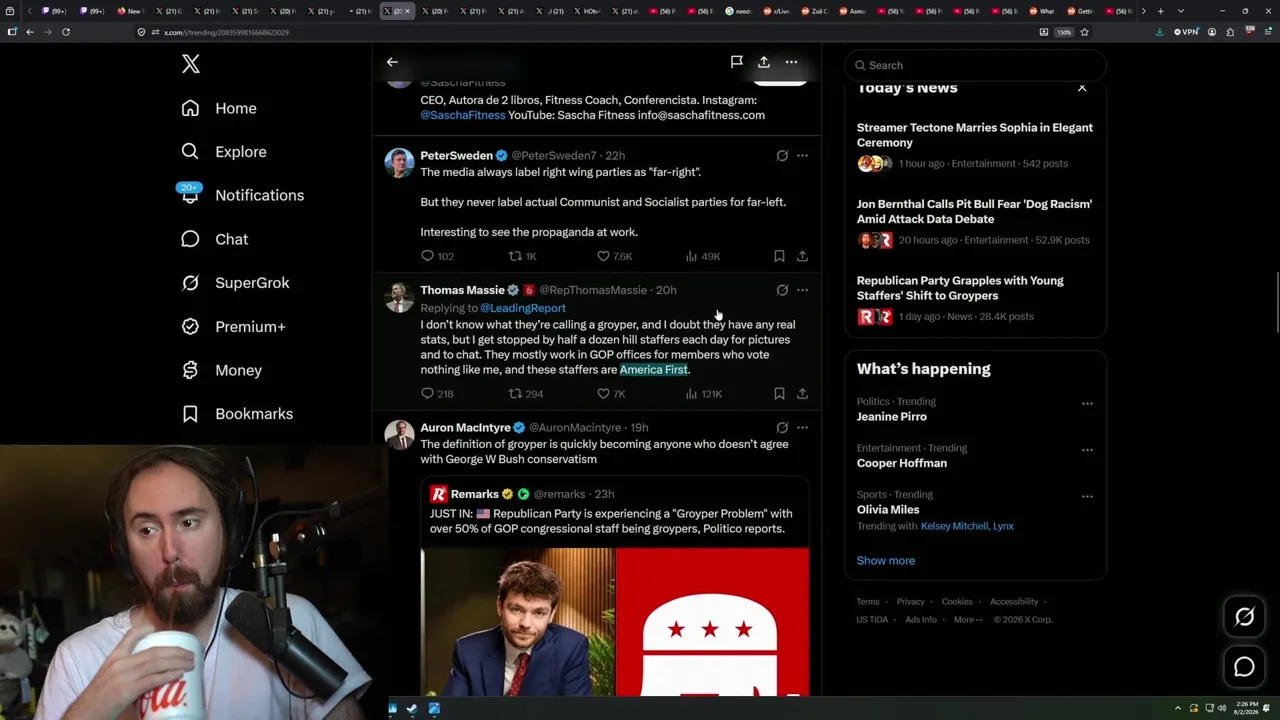Open Chat in the sidebar
This screenshot has width=1280, height=720.
(x=215, y=239)
